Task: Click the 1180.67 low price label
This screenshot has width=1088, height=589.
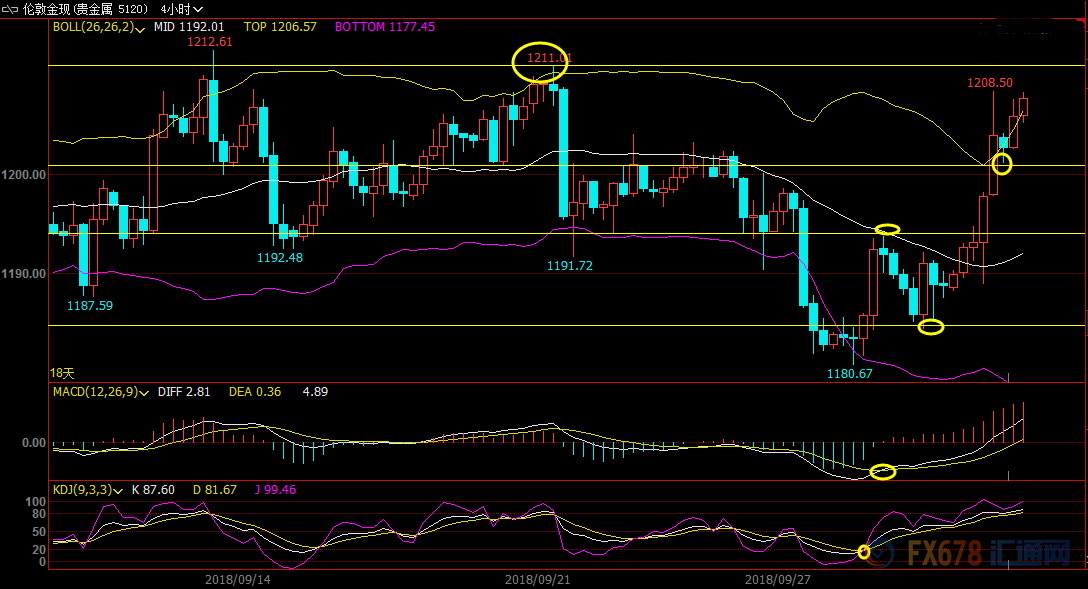Action: 849,373
